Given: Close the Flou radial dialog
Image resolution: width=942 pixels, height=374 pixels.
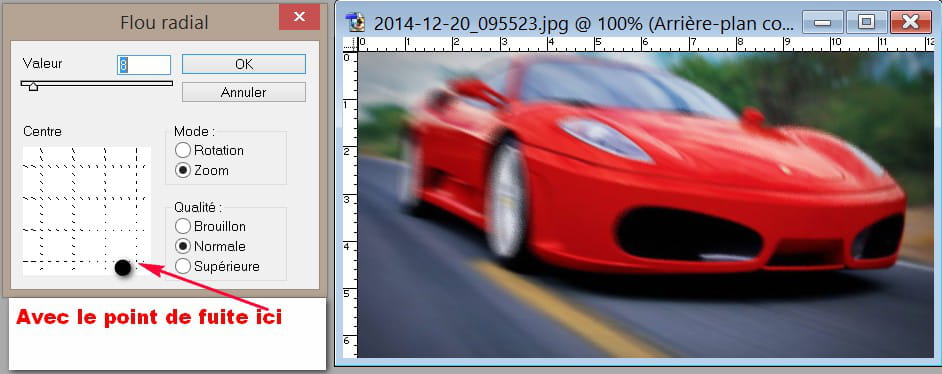Looking at the screenshot, I should click(299, 17).
